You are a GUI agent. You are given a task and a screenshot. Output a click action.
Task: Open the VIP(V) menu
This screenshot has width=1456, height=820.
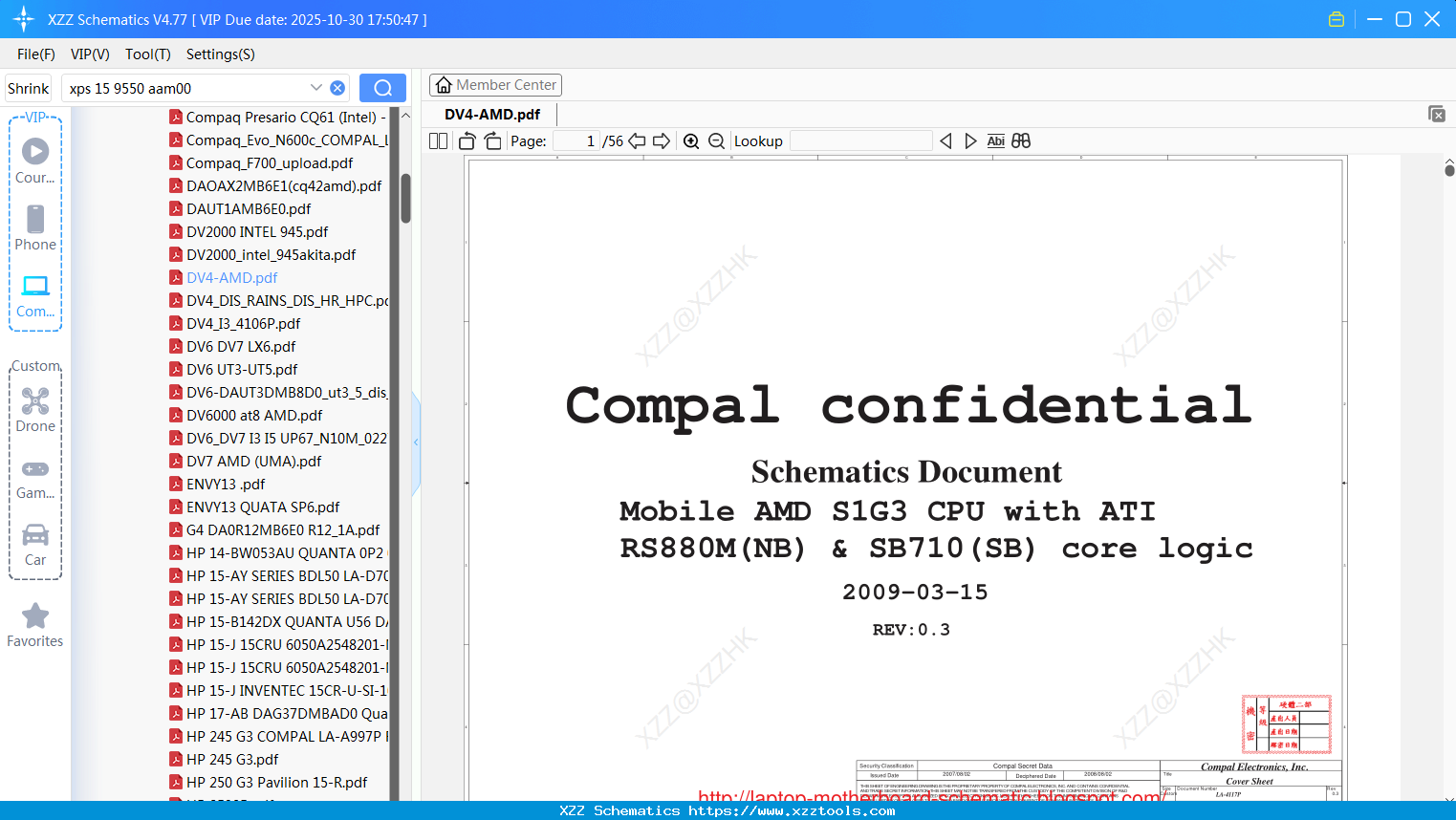point(90,54)
